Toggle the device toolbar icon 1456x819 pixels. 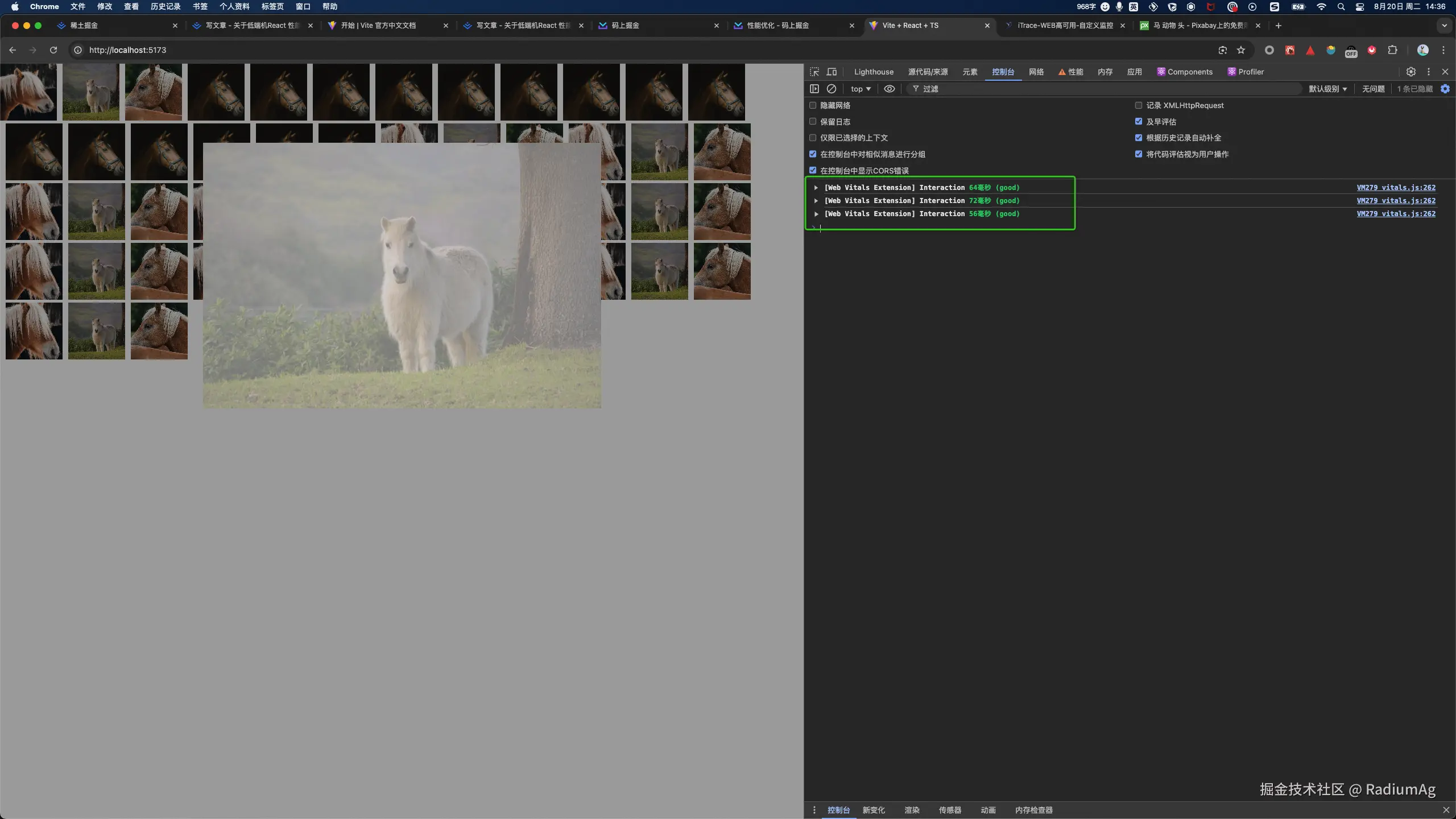[832, 72]
